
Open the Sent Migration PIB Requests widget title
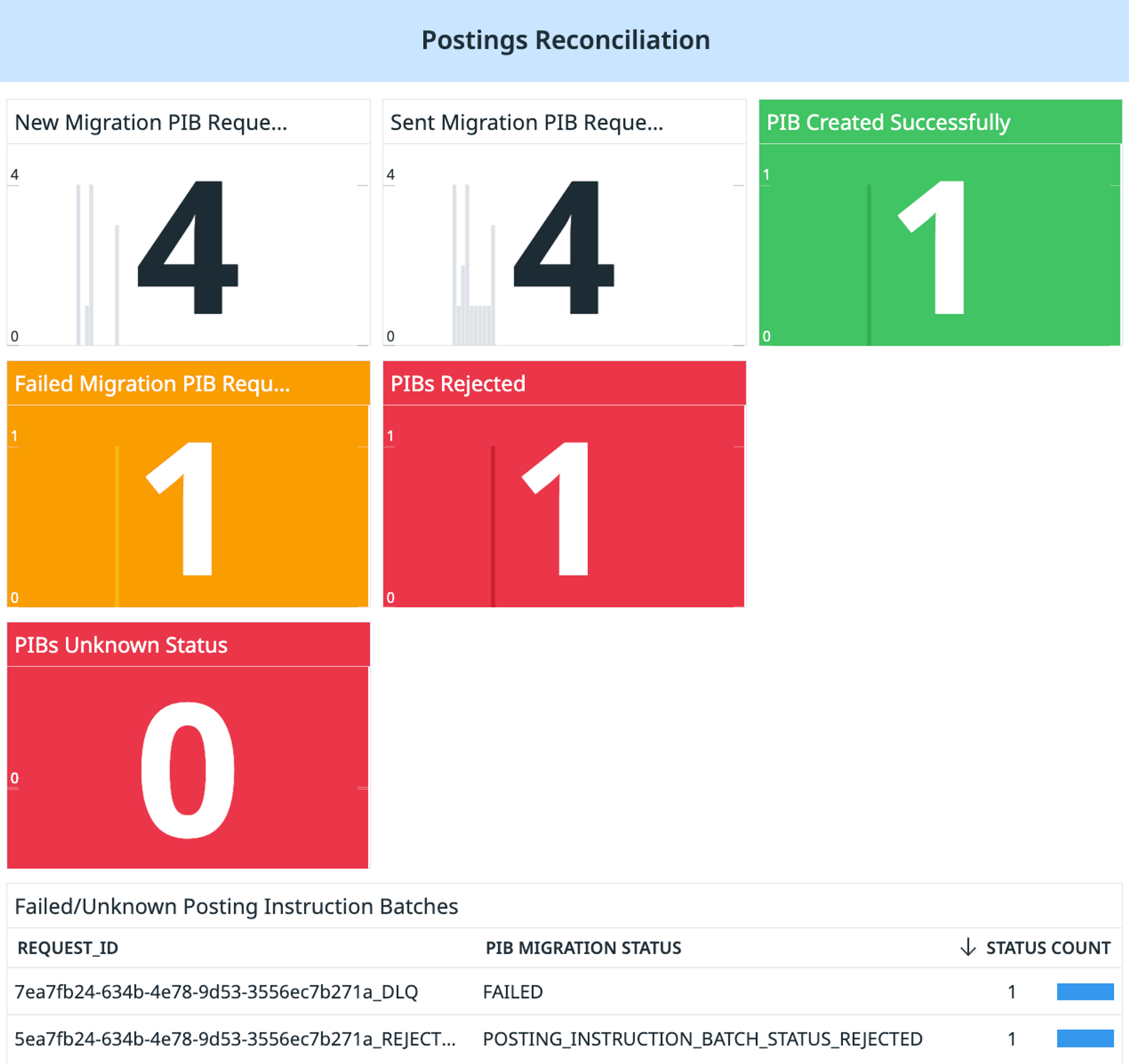pyautogui.click(x=527, y=123)
